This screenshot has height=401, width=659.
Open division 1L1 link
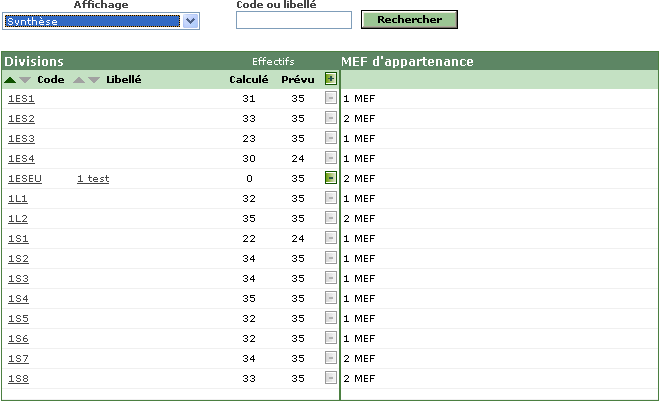click(18, 199)
